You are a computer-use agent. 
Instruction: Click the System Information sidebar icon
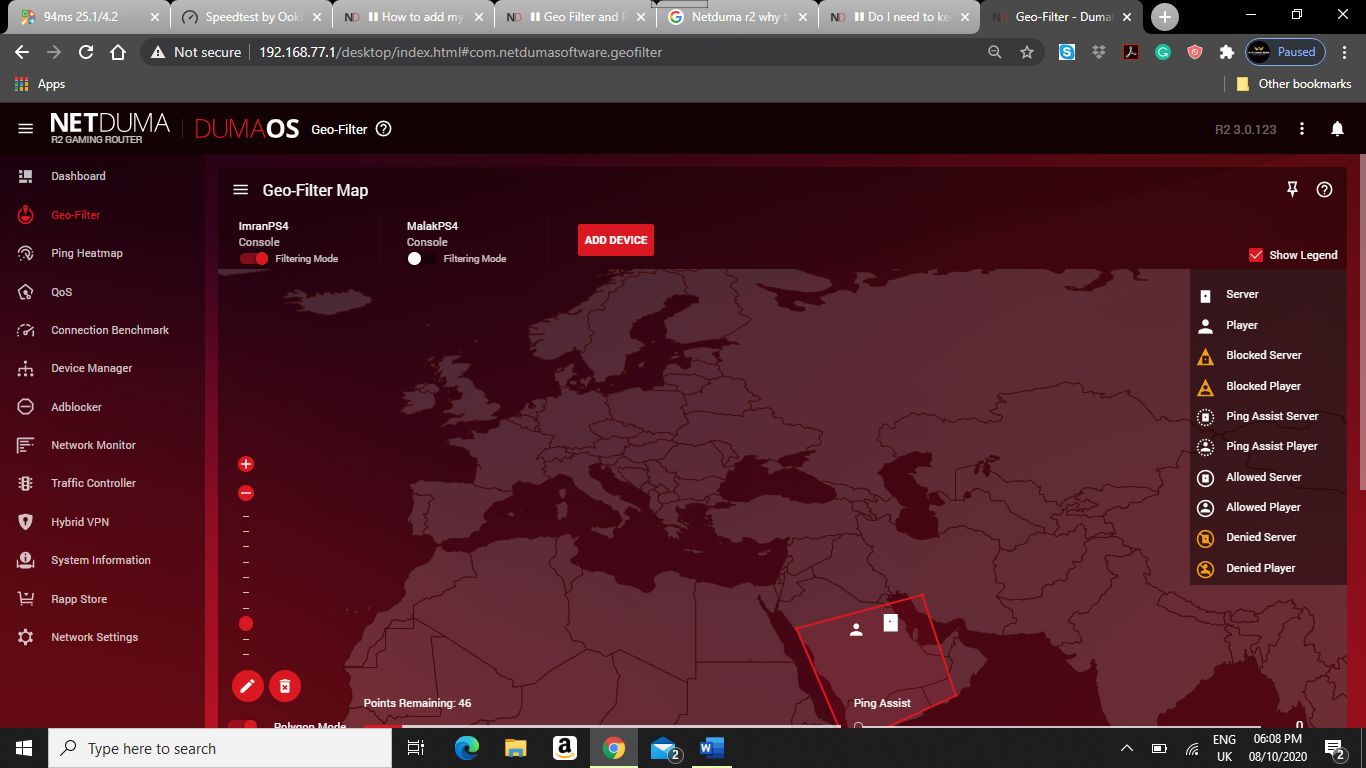pyautogui.click(x=26, y=560)
